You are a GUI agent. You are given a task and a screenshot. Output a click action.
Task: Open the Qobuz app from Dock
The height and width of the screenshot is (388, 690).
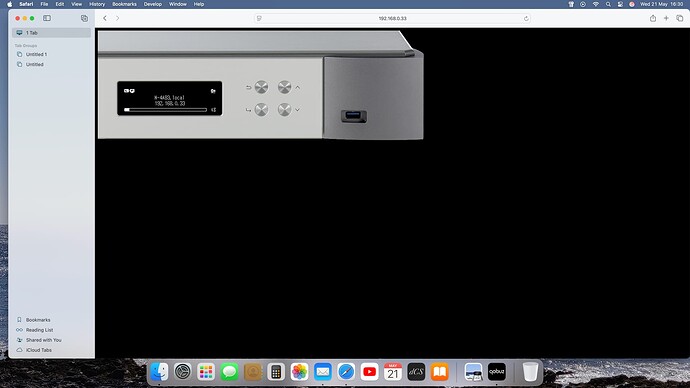click(x=497, y=372)
